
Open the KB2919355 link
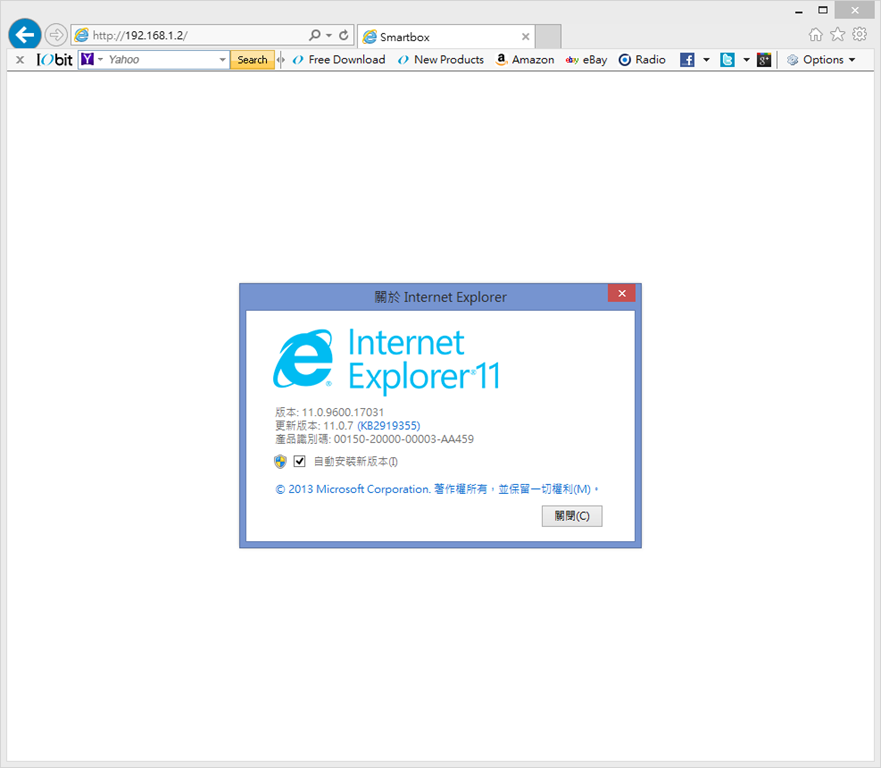pos(389,425)
